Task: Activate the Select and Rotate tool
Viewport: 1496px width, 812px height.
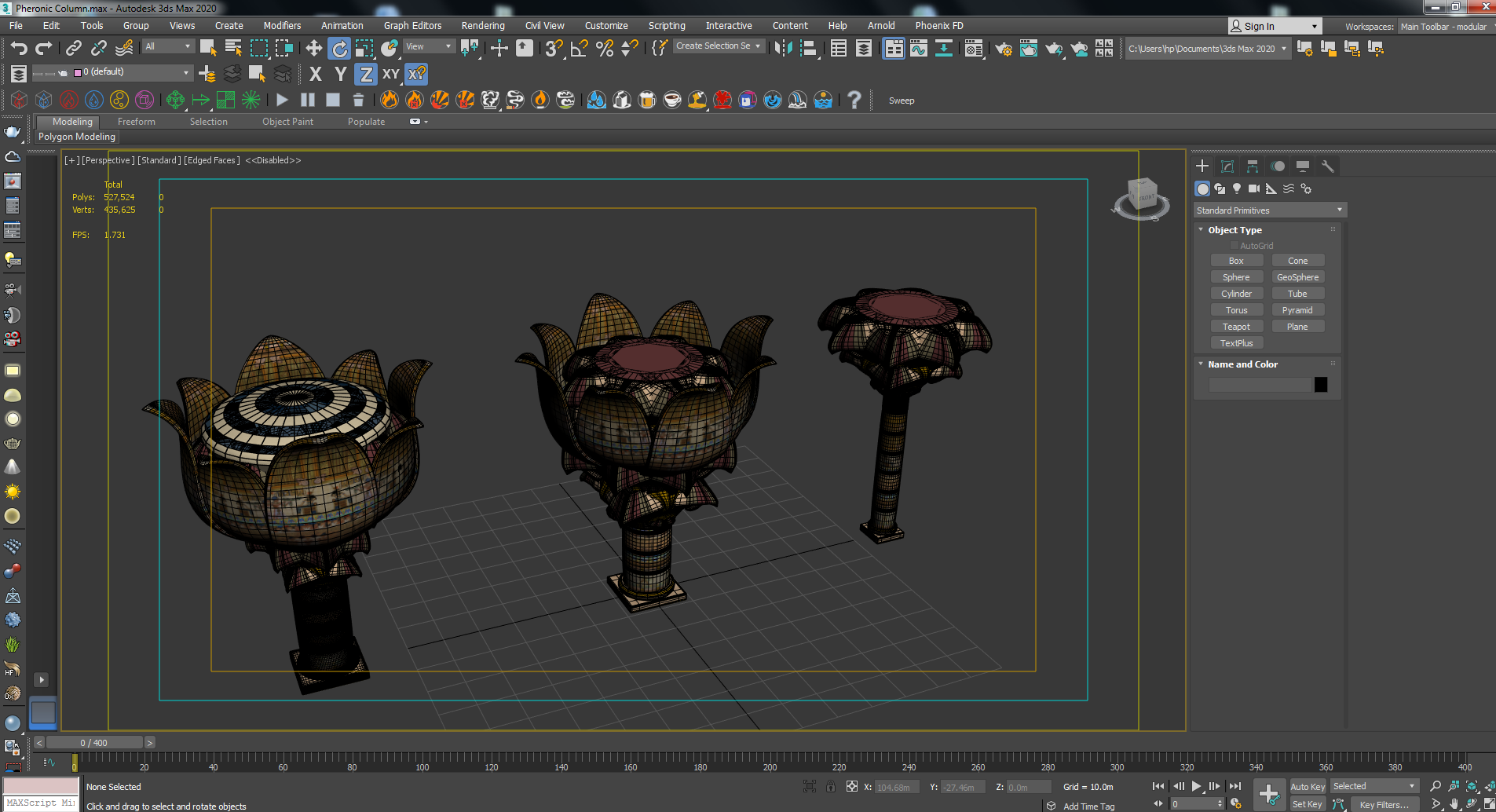Action: coord(339,49)
